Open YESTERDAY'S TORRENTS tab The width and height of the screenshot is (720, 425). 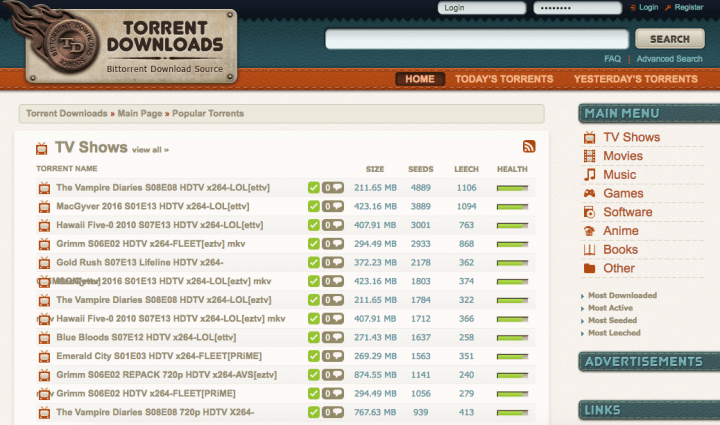636,79
